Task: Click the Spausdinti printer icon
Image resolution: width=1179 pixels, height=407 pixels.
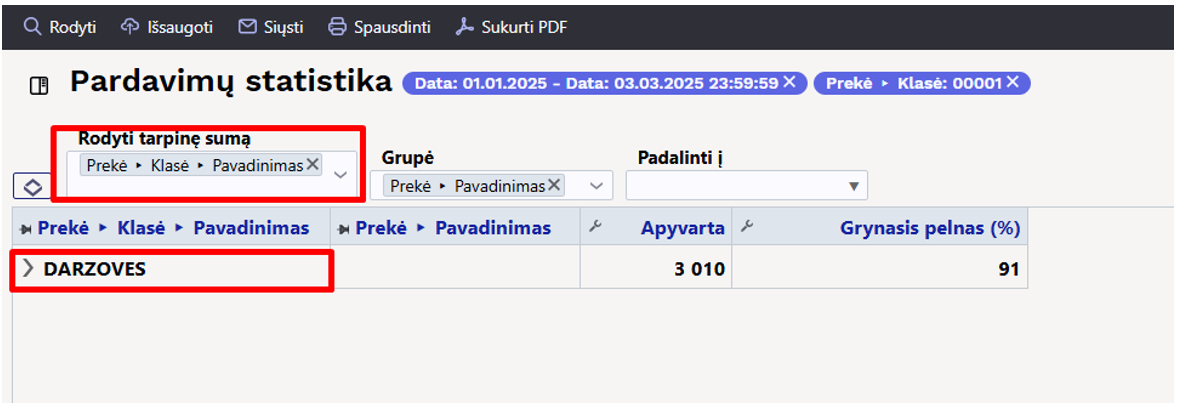Action: [x=337, y=27]
